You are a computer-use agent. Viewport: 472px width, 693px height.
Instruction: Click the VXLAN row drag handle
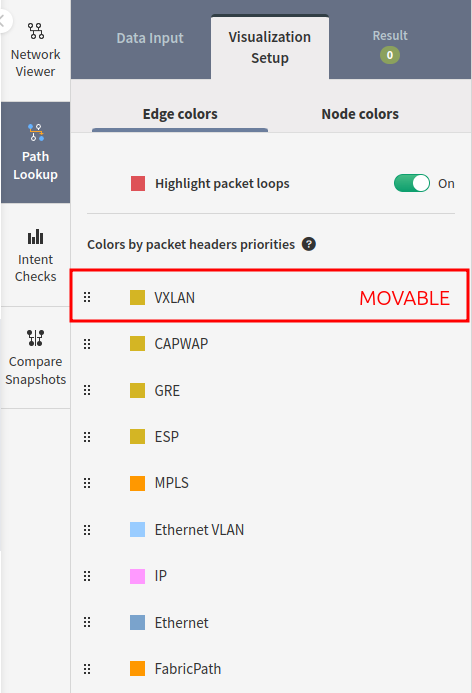click(87, 297)
